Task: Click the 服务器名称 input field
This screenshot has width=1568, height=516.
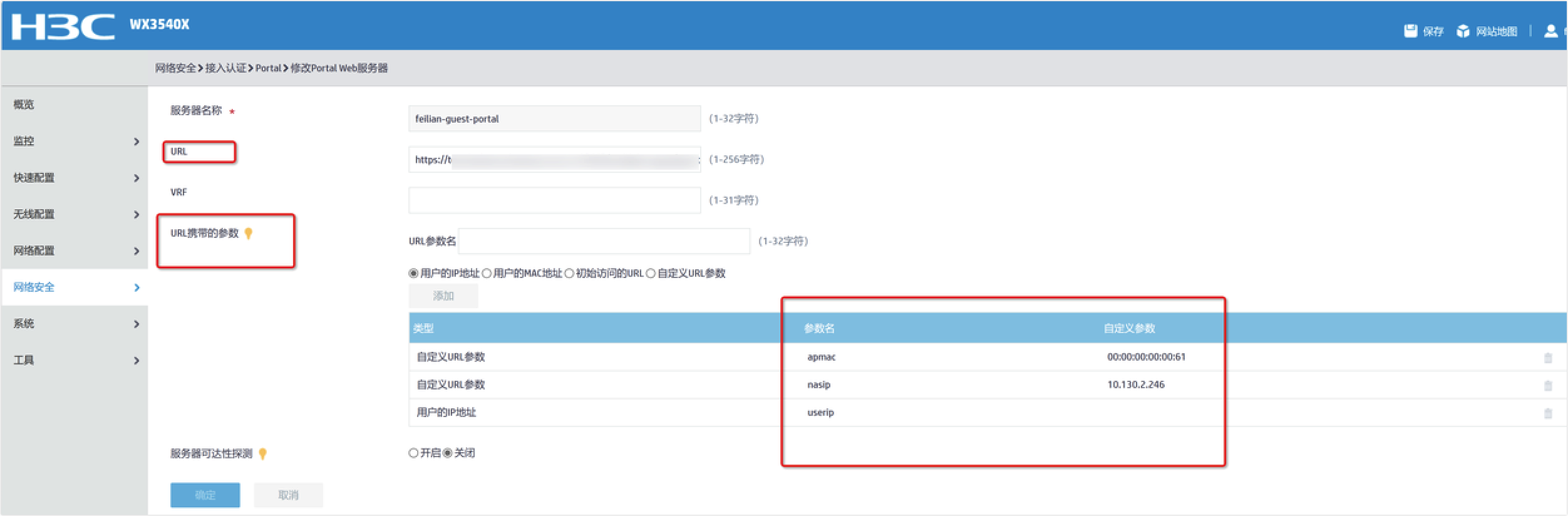Action: [554, 119]
